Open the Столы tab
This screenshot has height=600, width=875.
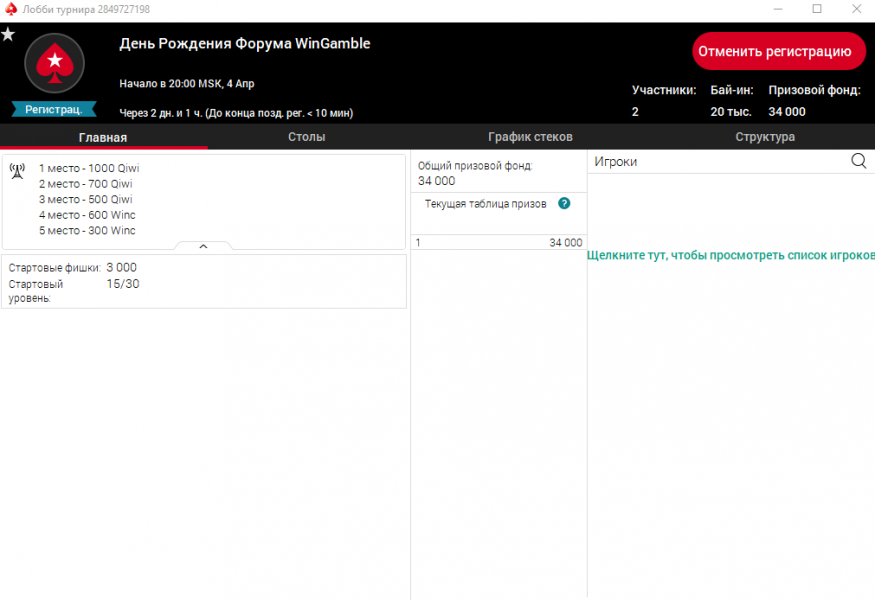306,137
